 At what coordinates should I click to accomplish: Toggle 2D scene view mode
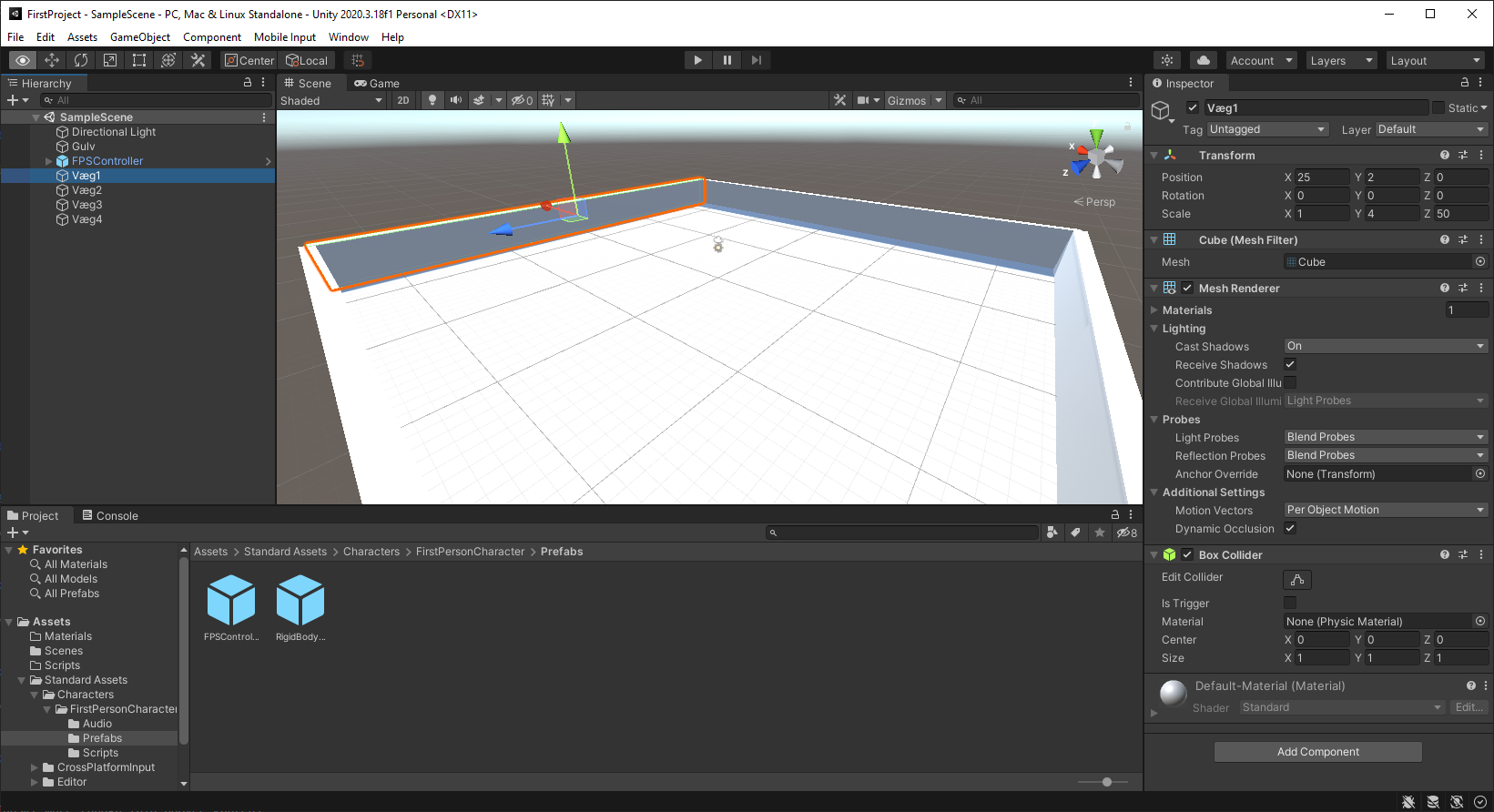pyautogui.click(x=403, y=100)
